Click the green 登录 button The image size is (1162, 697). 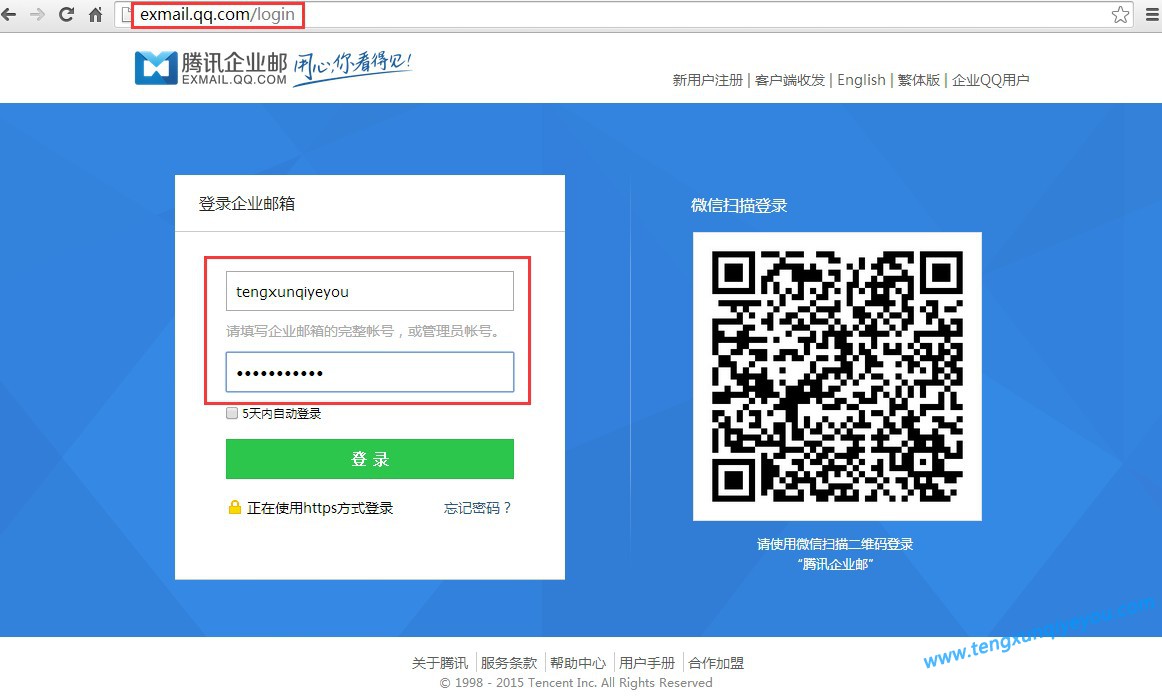click(370, 458)
